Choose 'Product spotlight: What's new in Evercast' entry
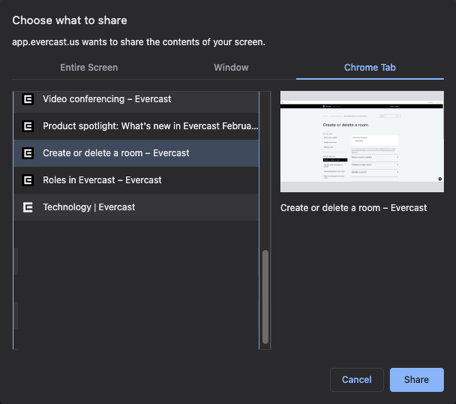456x404 pixels. tap(136, 126)
